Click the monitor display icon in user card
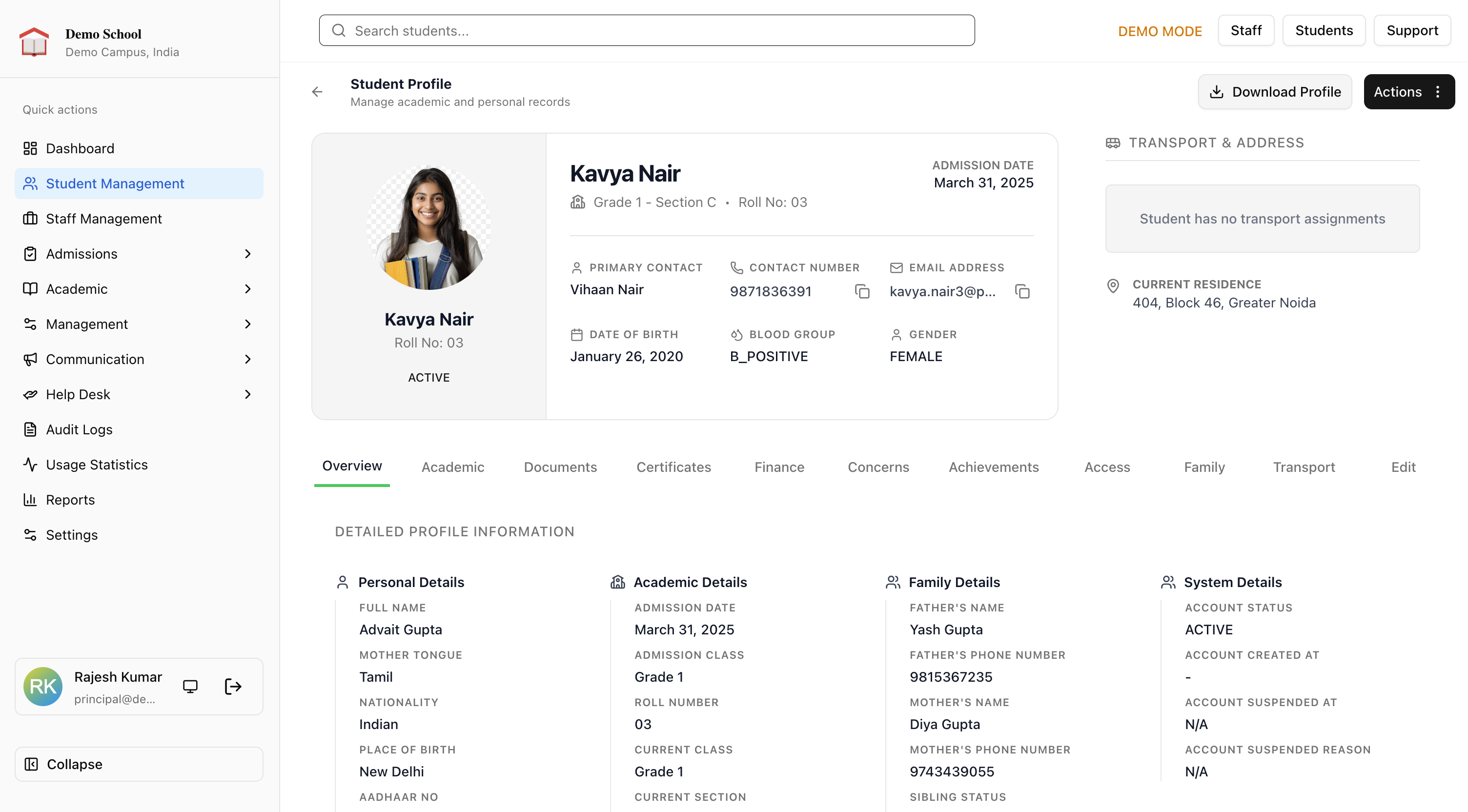Screen dimensions: 1468x812 (190, 686)
